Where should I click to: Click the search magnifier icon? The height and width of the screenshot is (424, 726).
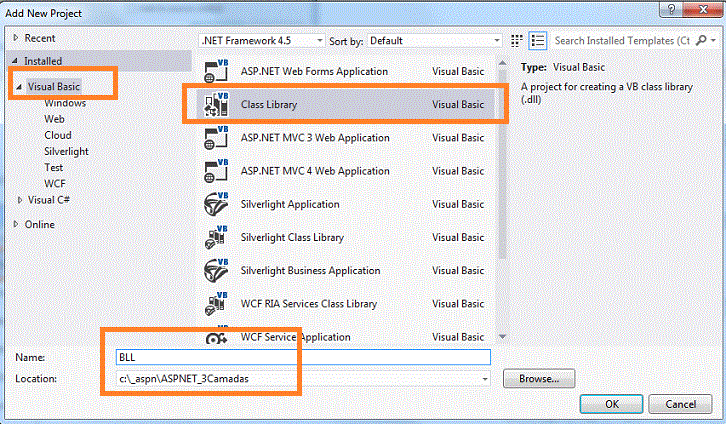pos(701,41)
